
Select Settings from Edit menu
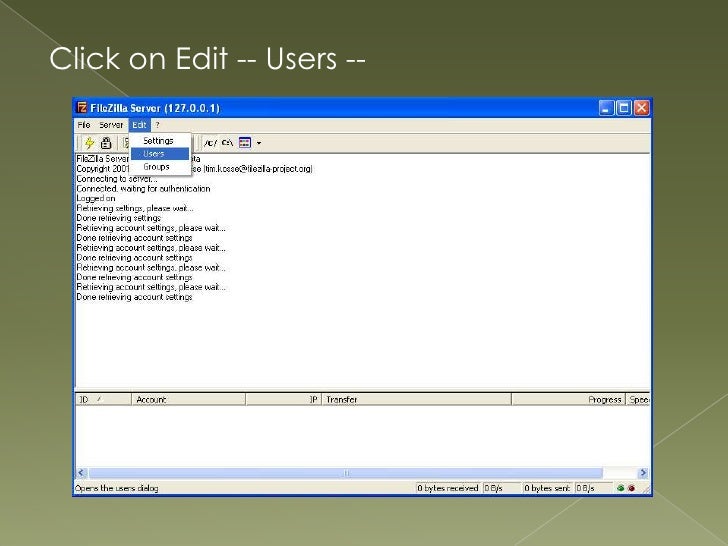pyautogui.click(x=158, y=141)
